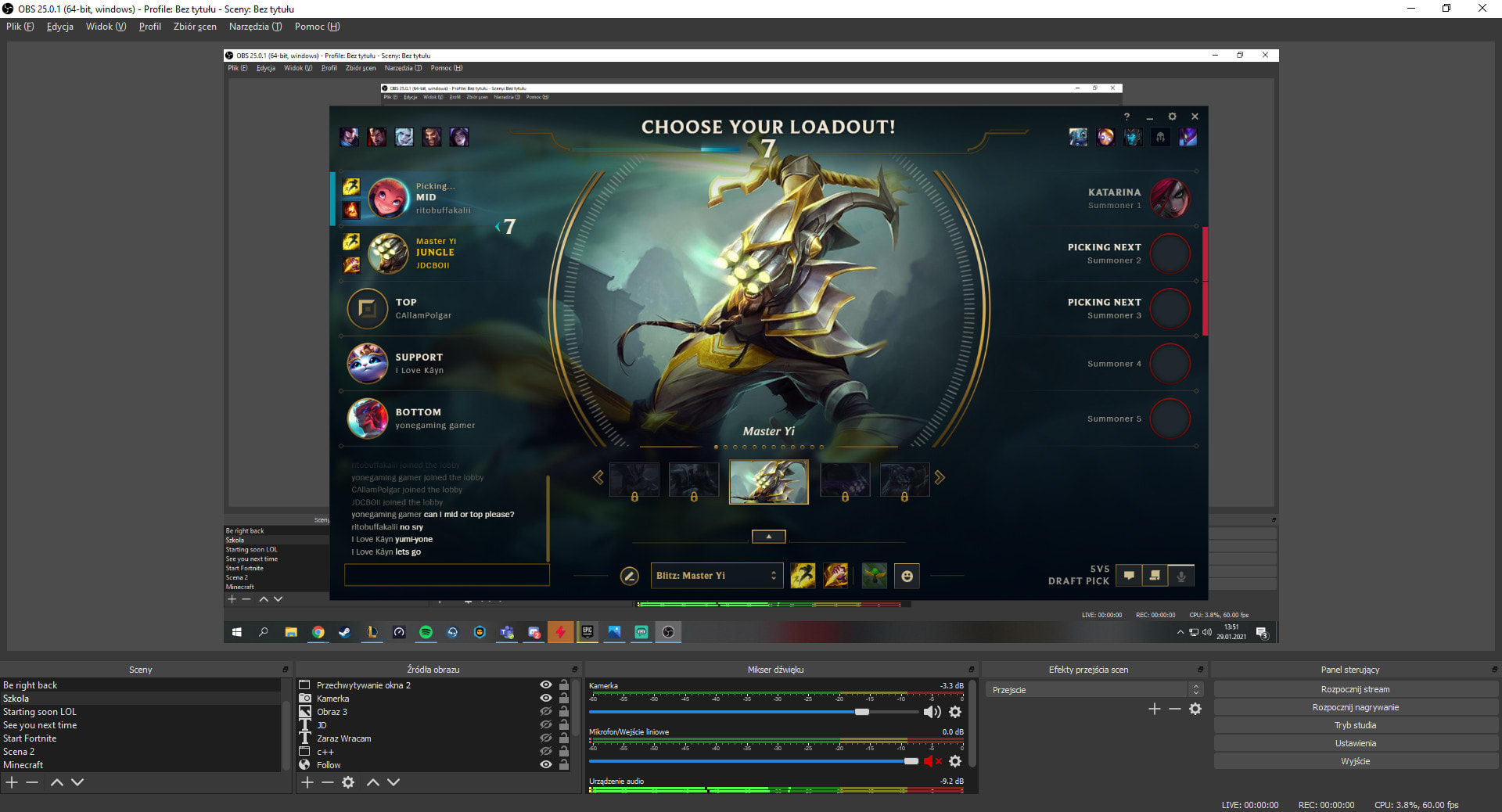Open the Narzędzia menu
This screenshot has width=1502, height=812.
click(255, 27)
